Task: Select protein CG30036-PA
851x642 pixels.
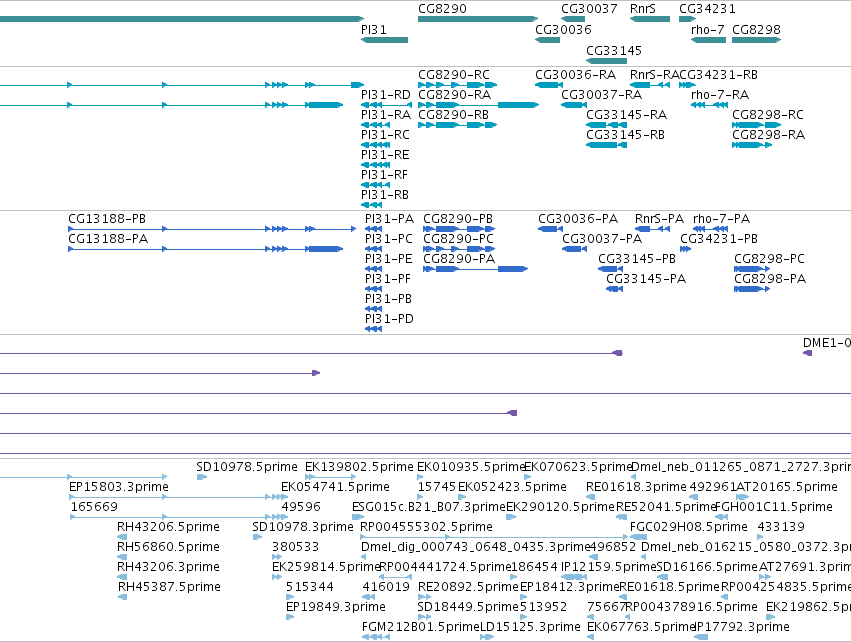Action: (x=550, y=229)
